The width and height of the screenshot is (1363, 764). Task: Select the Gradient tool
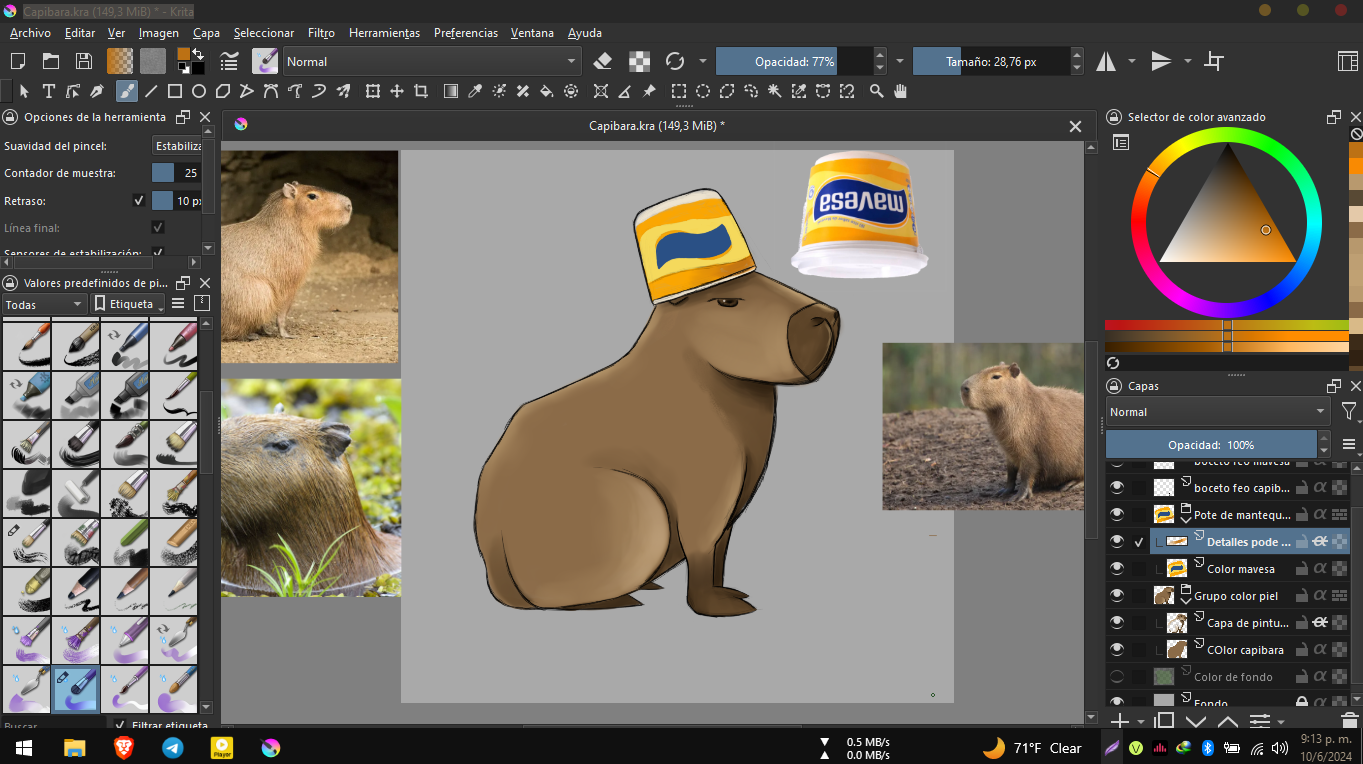451,91
